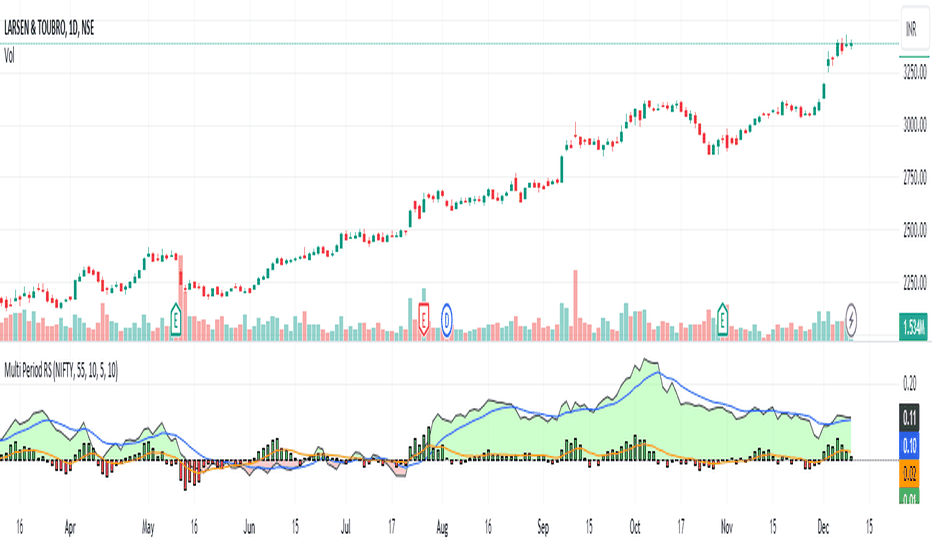Click the tall red volume spike in mid-September

pos(575,305)
